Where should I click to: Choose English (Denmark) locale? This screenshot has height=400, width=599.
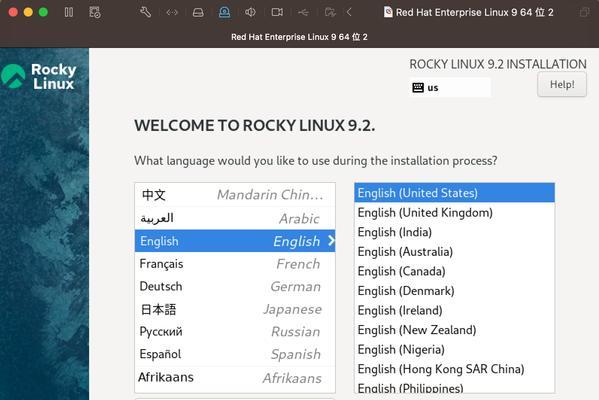455,291
